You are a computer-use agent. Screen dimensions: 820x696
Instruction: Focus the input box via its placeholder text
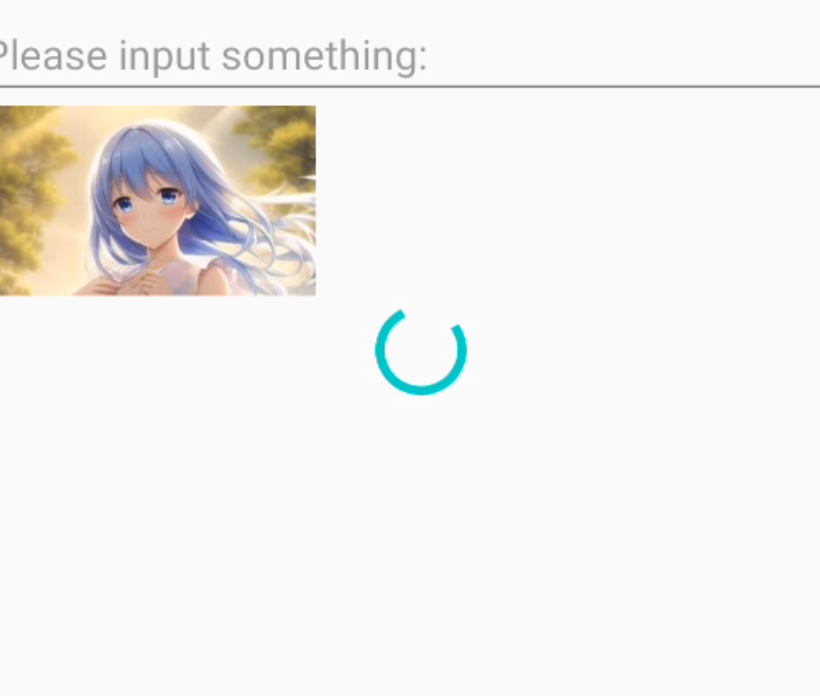pos(211,56)
